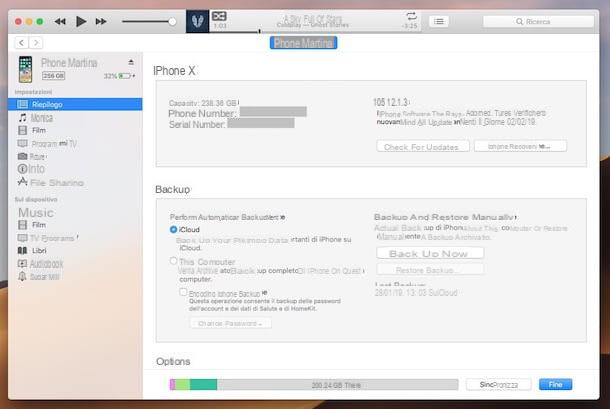Go forward with right chevron button
The width and height of the screenshot is (610, 409).
36,43
